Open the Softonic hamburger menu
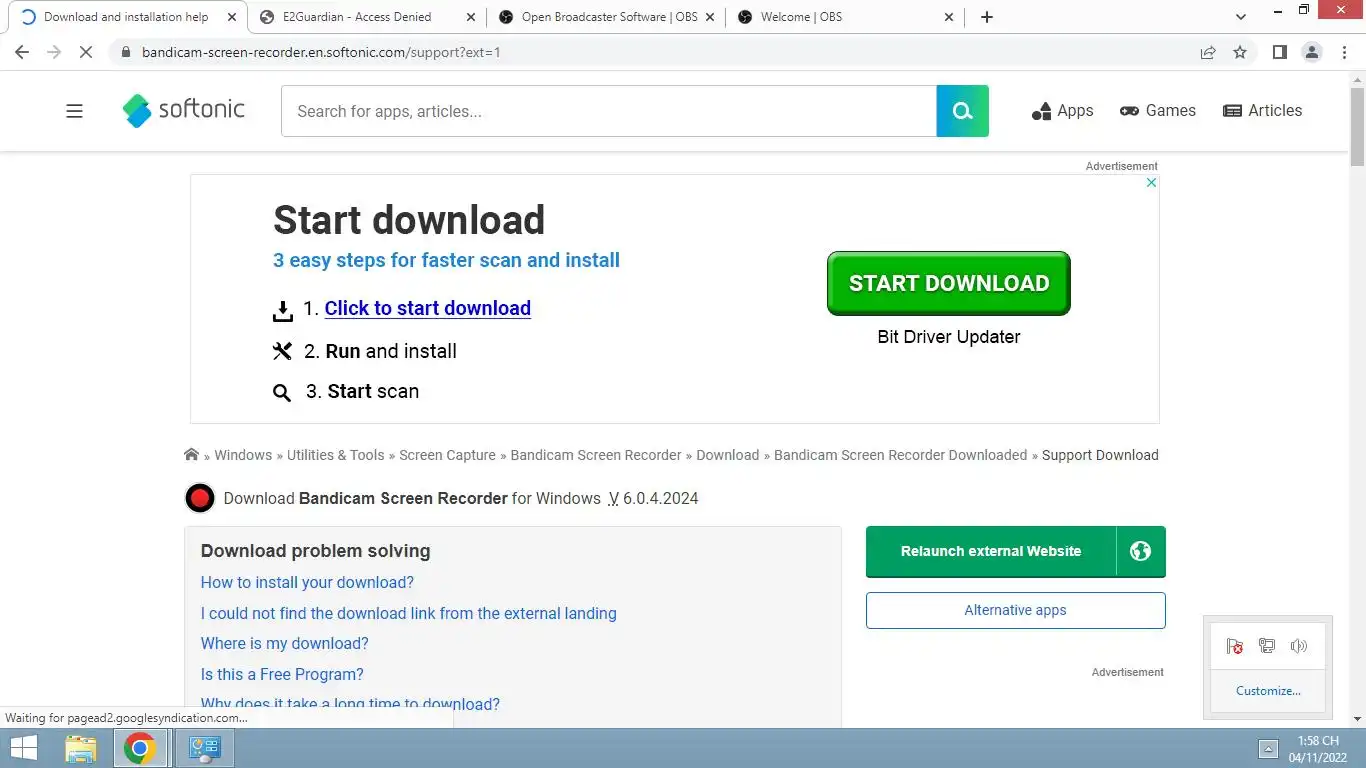This screenshot has height=768, width=1366. [x=74, y=111]
